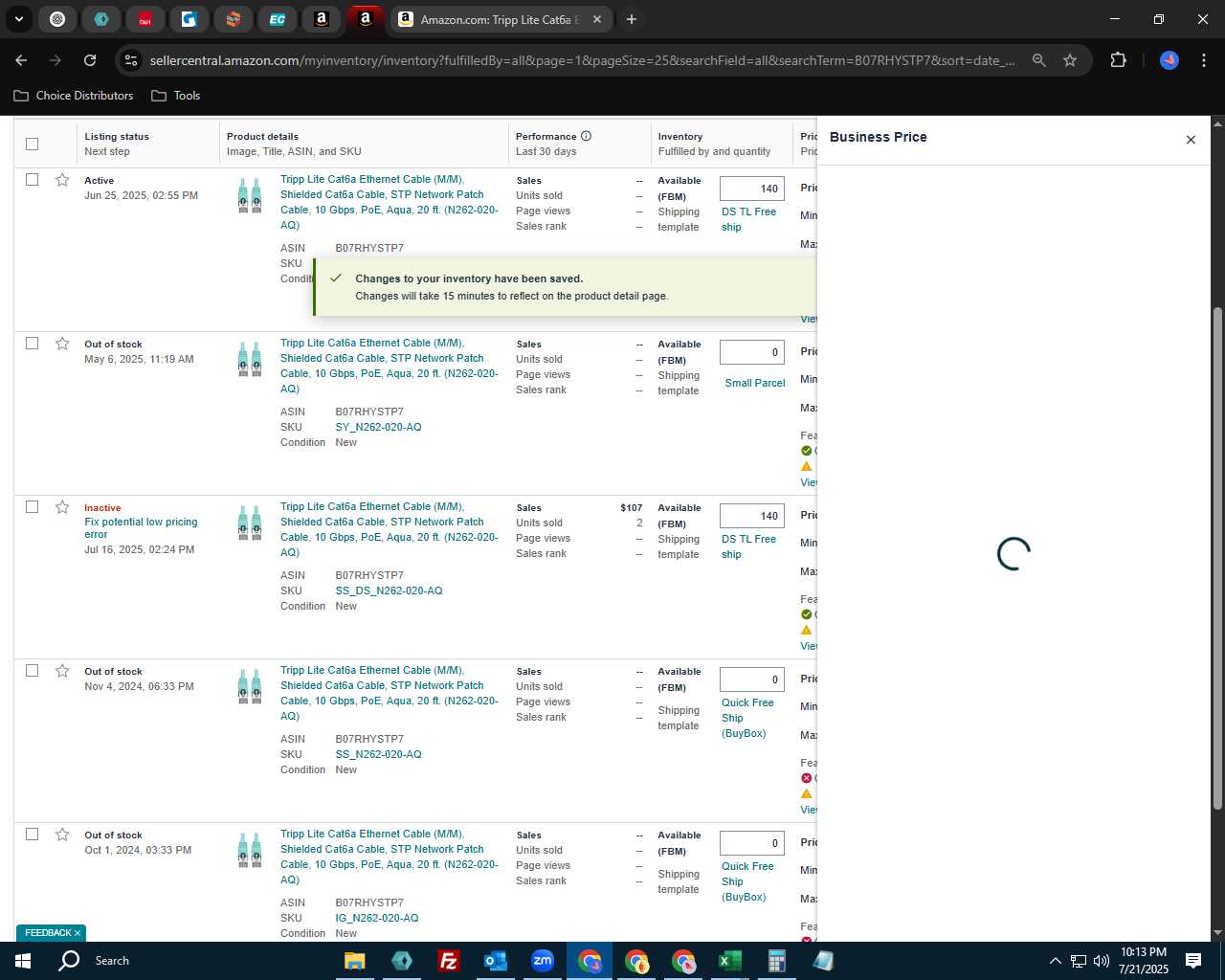
Task: Open the Windows Start menu
Action: click(23, 961)
